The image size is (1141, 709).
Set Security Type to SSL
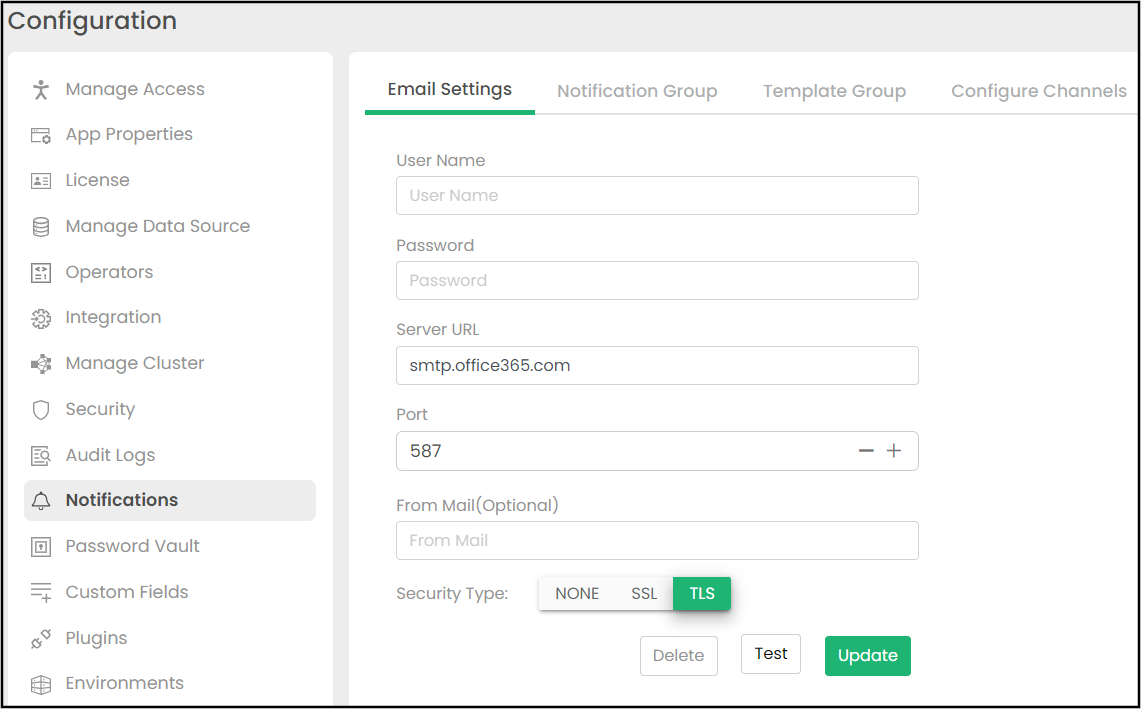pyautogui.click(x=644, y=593)
